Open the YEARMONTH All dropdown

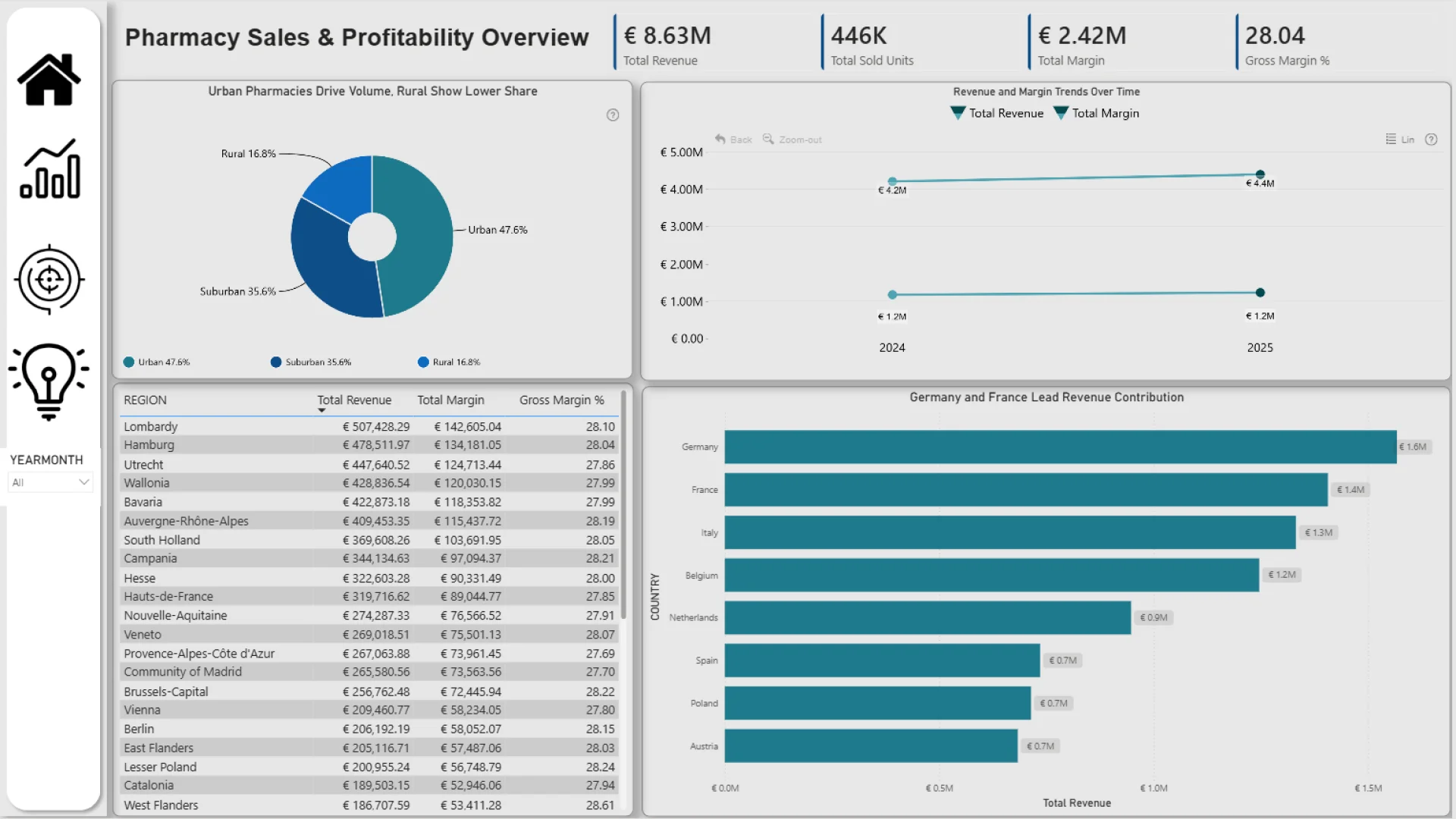click(x=50, y=482)
